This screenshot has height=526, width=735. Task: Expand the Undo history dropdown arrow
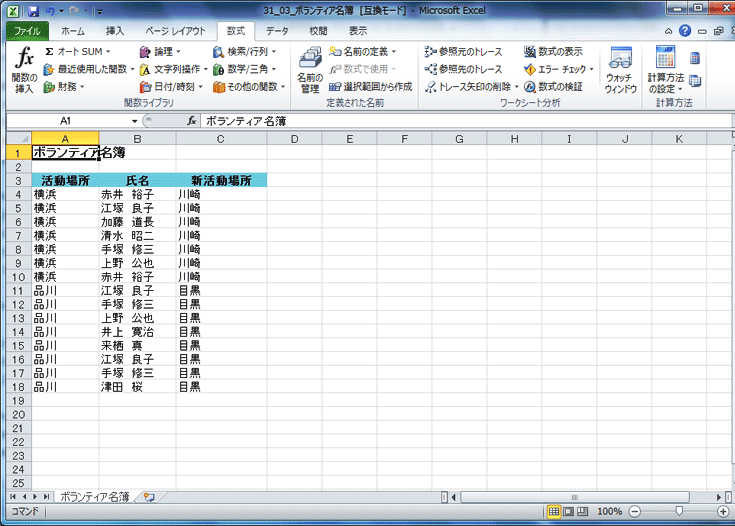61,11
